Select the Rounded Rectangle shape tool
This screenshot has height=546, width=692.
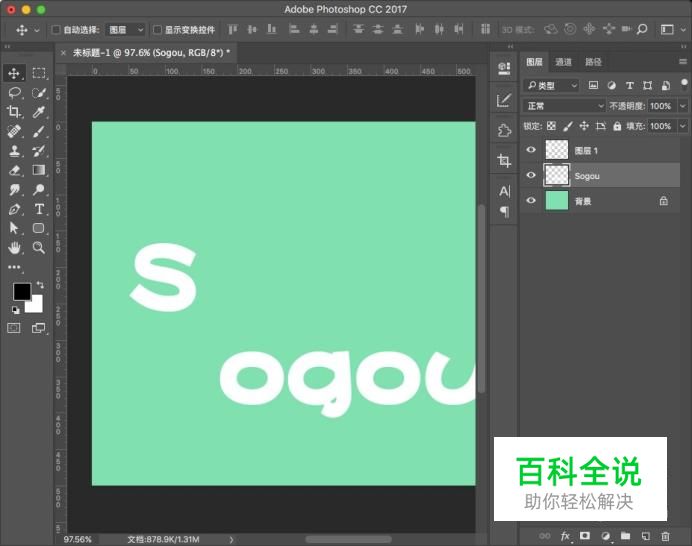(x=39, y=228)
